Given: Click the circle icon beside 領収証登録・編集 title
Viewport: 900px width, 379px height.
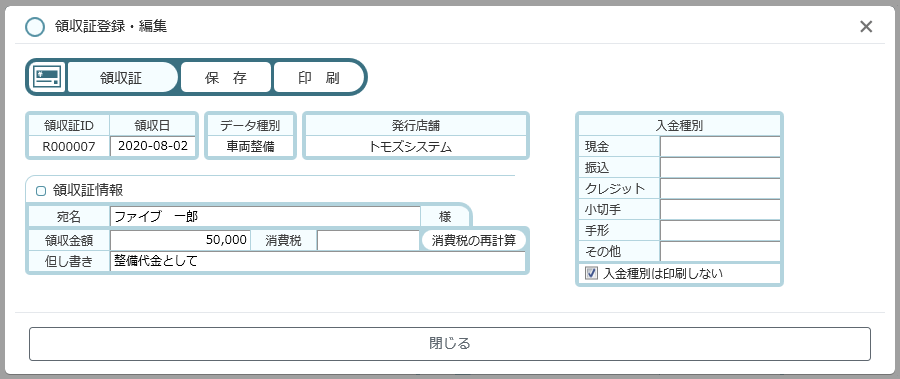Looking at the screenshot, I should coord(35,26).
